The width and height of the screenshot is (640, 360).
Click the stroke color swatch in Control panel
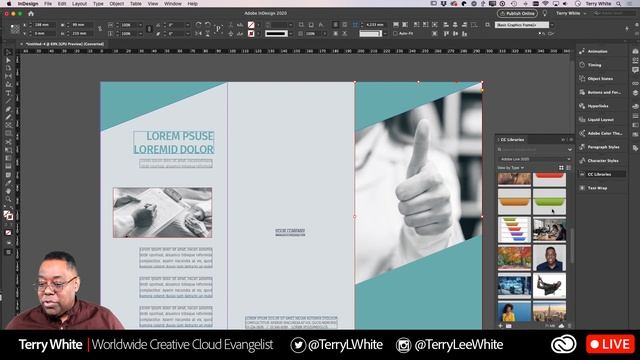click(251, 33)
